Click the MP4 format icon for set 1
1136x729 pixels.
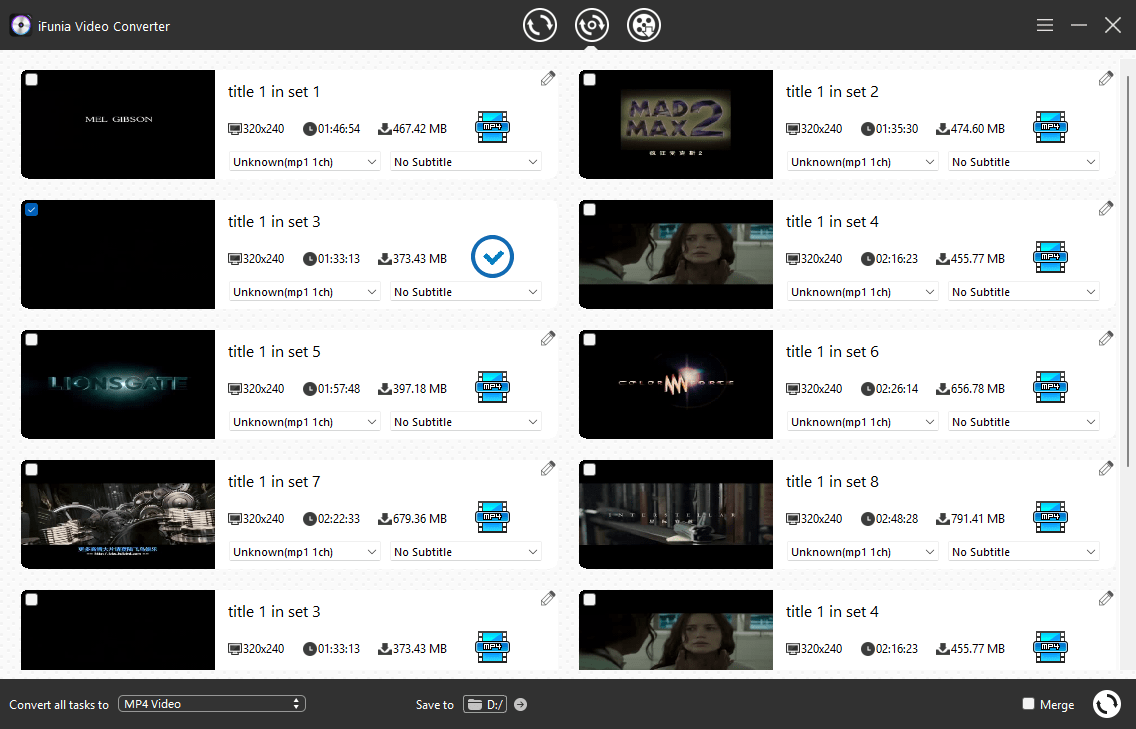[492, 127]
